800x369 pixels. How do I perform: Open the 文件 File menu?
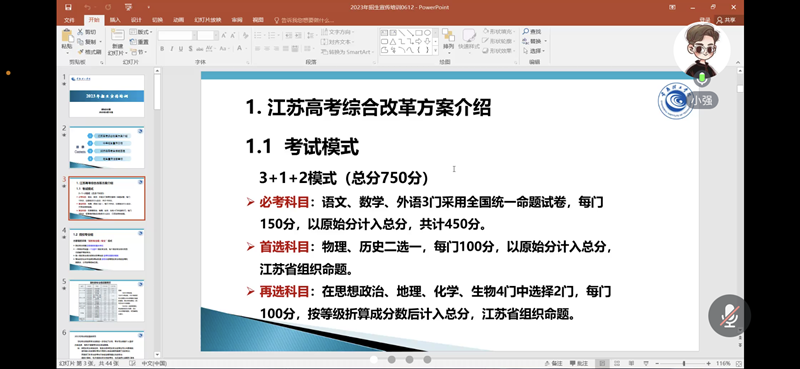[69, 20]
